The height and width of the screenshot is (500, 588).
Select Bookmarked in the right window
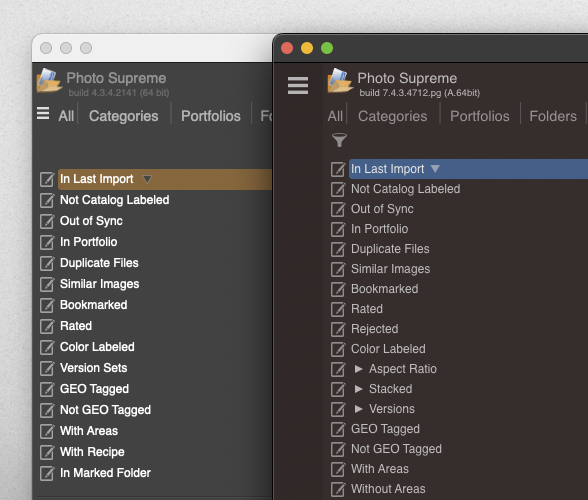385,289
